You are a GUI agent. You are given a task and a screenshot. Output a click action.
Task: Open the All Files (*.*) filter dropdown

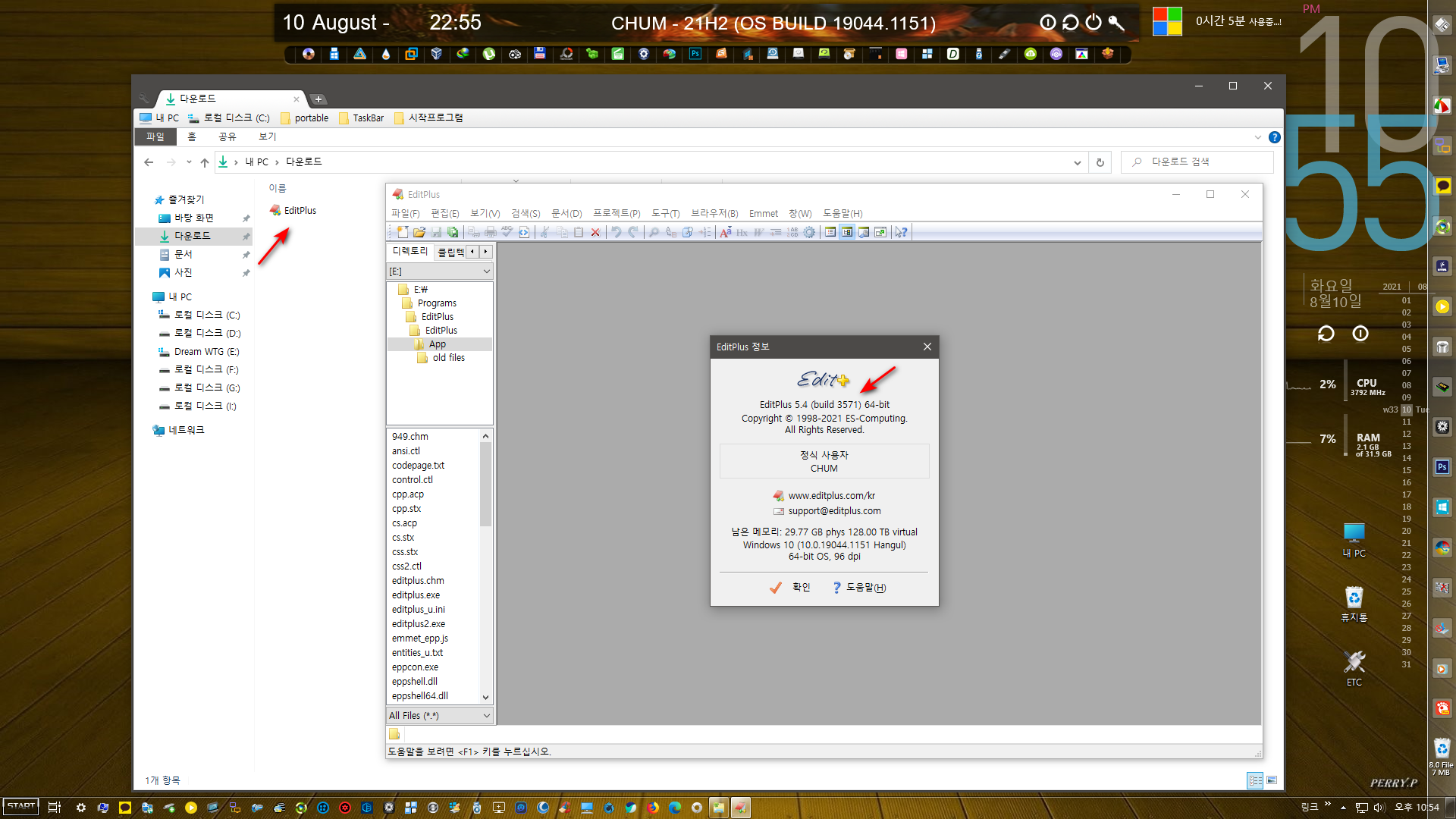click(486, 716)
